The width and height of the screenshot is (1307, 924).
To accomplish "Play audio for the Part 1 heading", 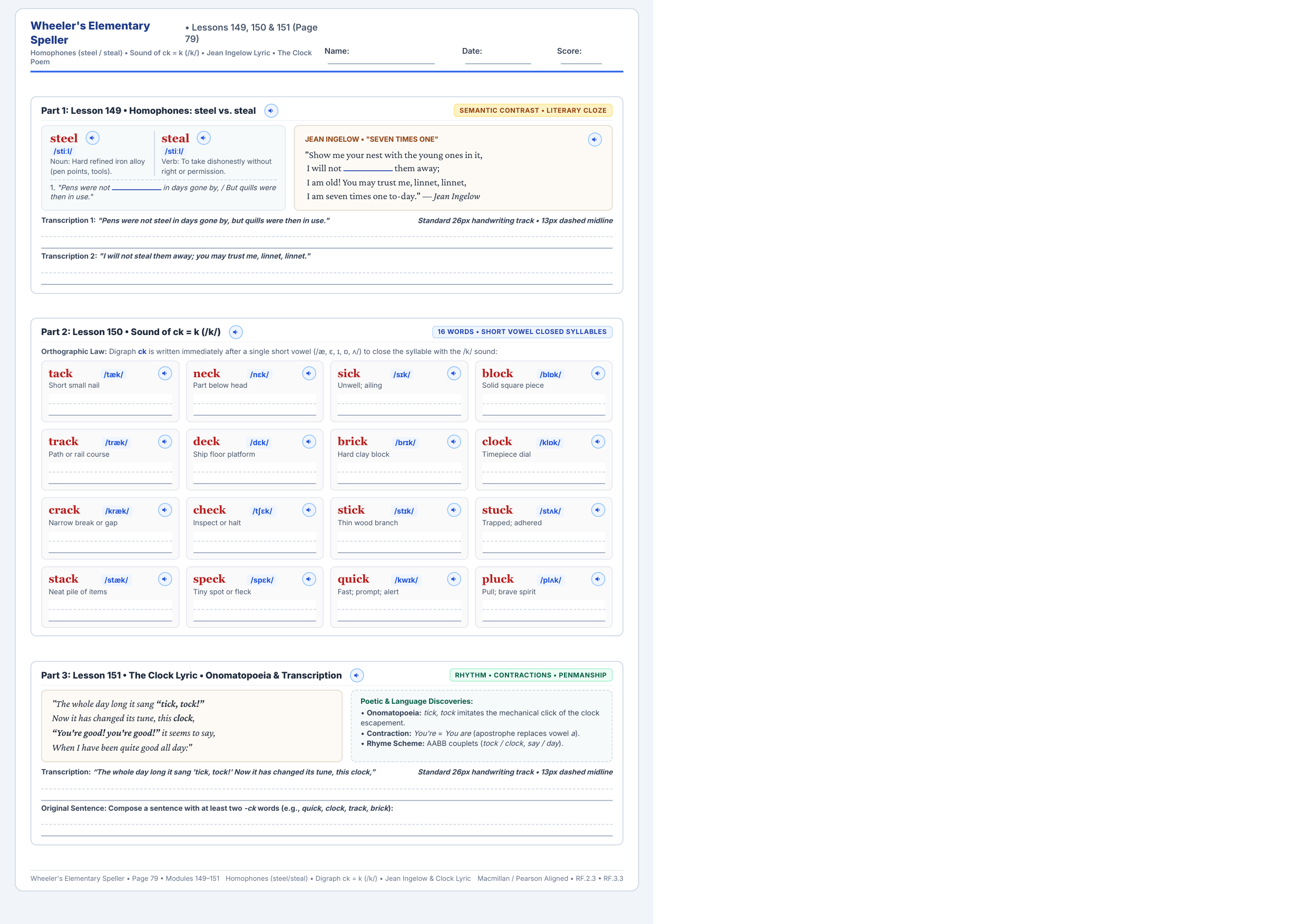I will (271, 111).
